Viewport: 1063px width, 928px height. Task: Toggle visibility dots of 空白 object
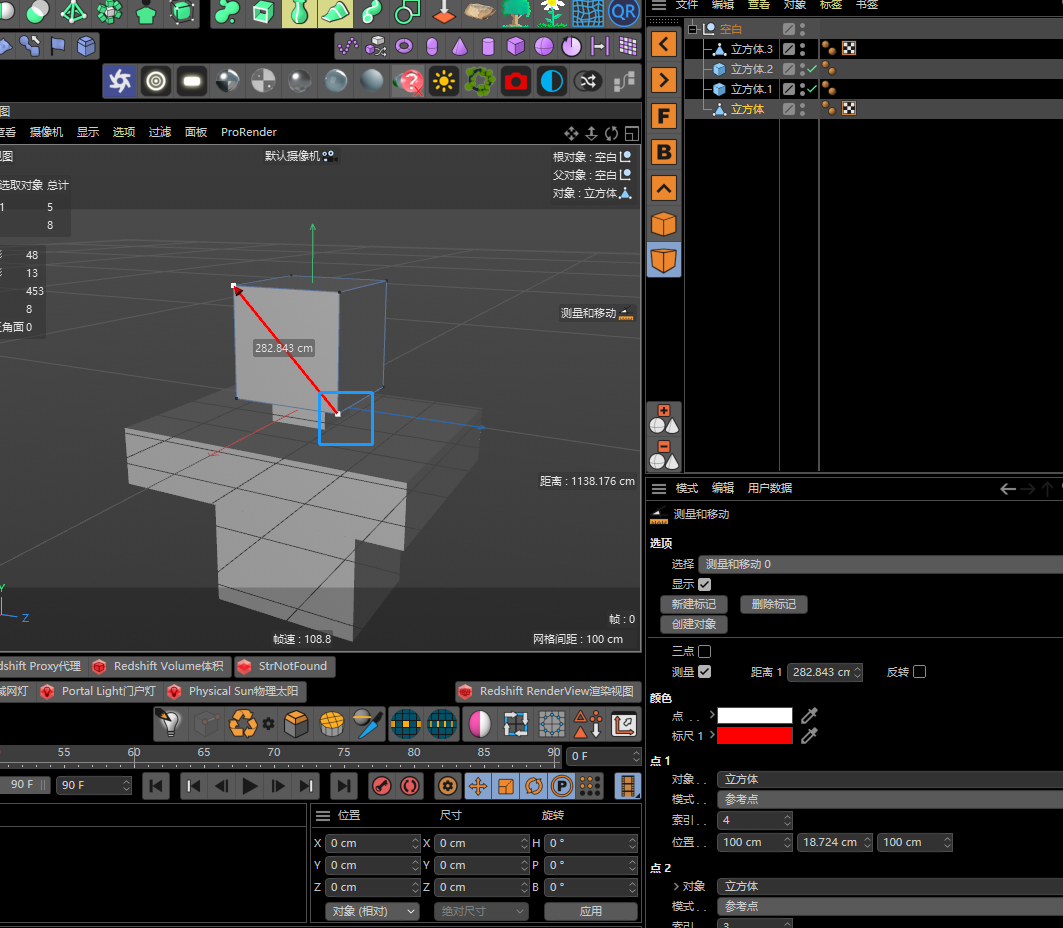click(x=803, y=29)
